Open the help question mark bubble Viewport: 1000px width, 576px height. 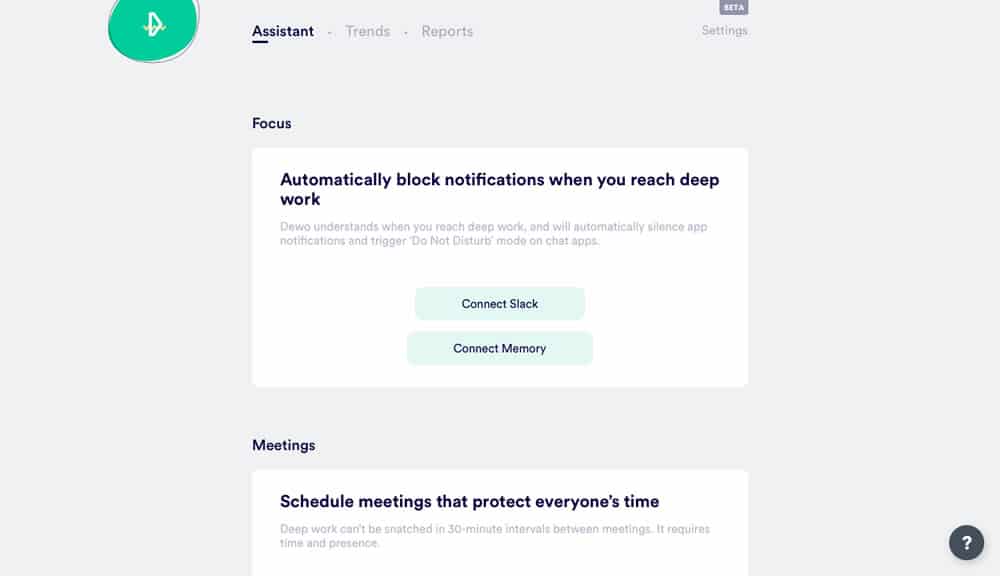click(x=966, y=543)
